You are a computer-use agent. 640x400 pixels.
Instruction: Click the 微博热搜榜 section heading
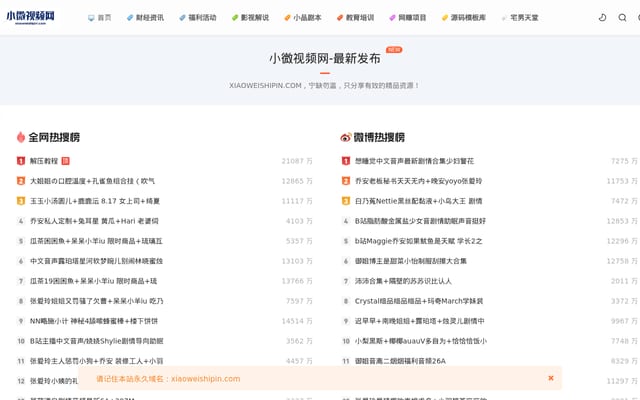pos(379,137)
